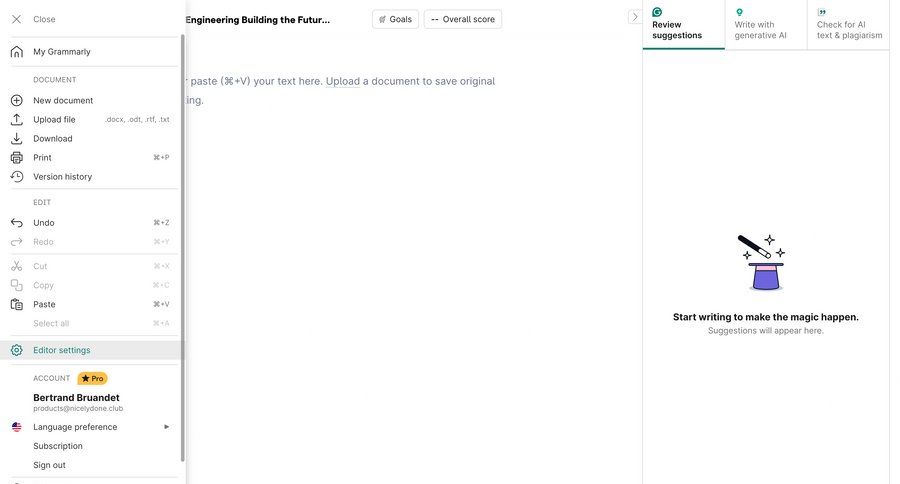Click the quotation mark icon for plagiarism check
The width and height of the screenshot is (900, 484).
[x=821, y=12]
